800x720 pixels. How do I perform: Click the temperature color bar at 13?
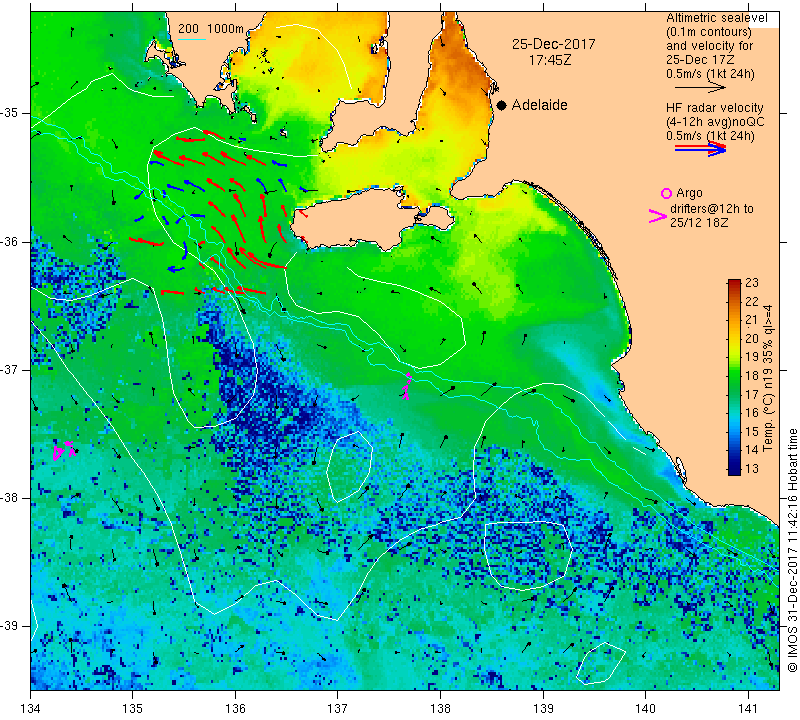pyautogui.click(x=734, y=469)
